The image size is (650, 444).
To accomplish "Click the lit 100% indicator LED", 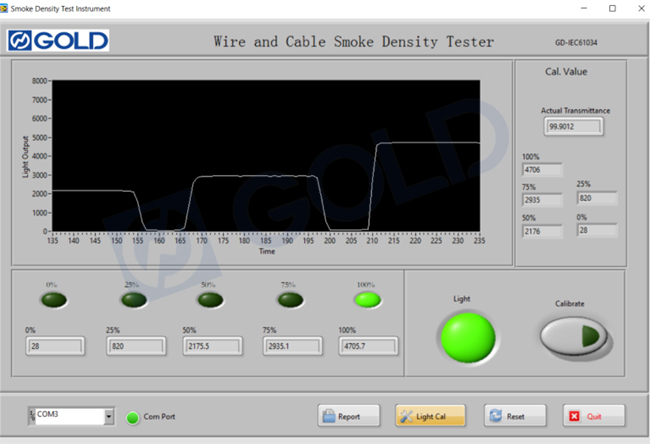I will (x=368, y=298).
